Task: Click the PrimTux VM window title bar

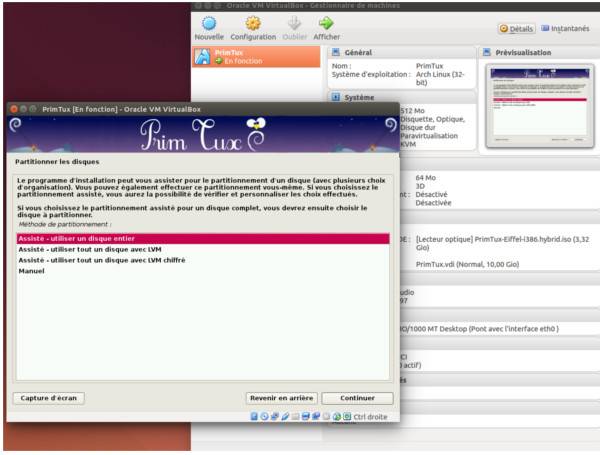Action: pos(203,109)
